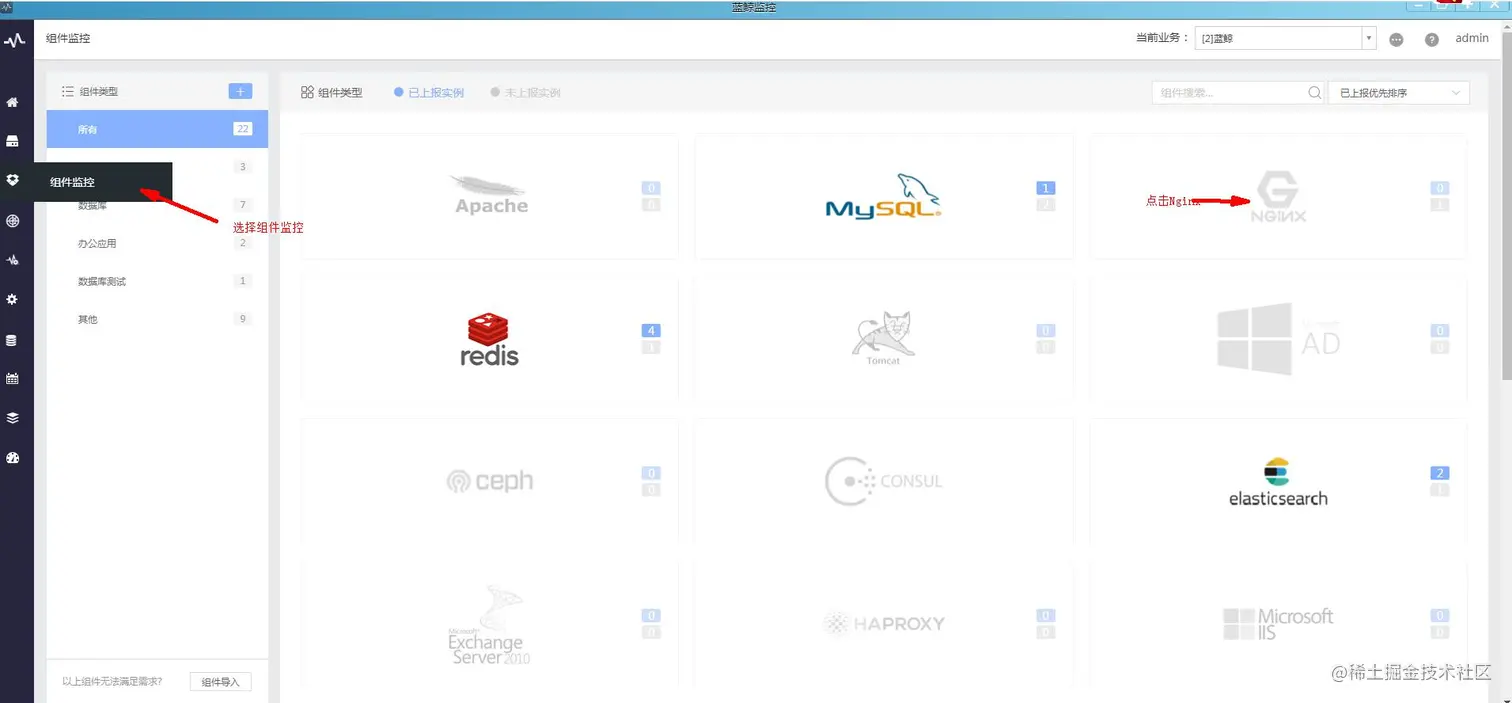
Task: Open the admin user menu
Action: [x=1472, y=39]
